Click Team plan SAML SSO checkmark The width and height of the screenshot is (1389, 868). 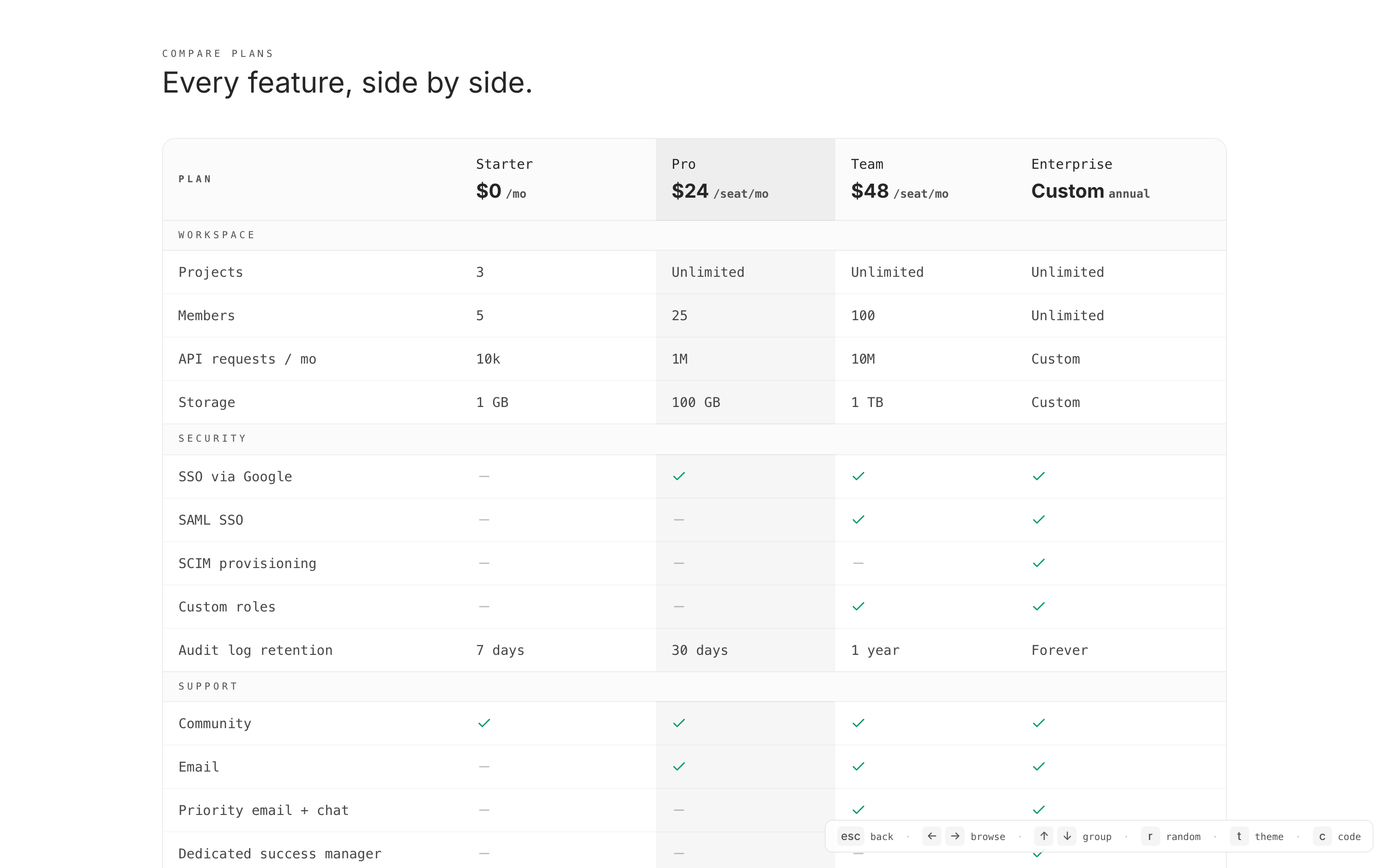(x=858, y=519)
